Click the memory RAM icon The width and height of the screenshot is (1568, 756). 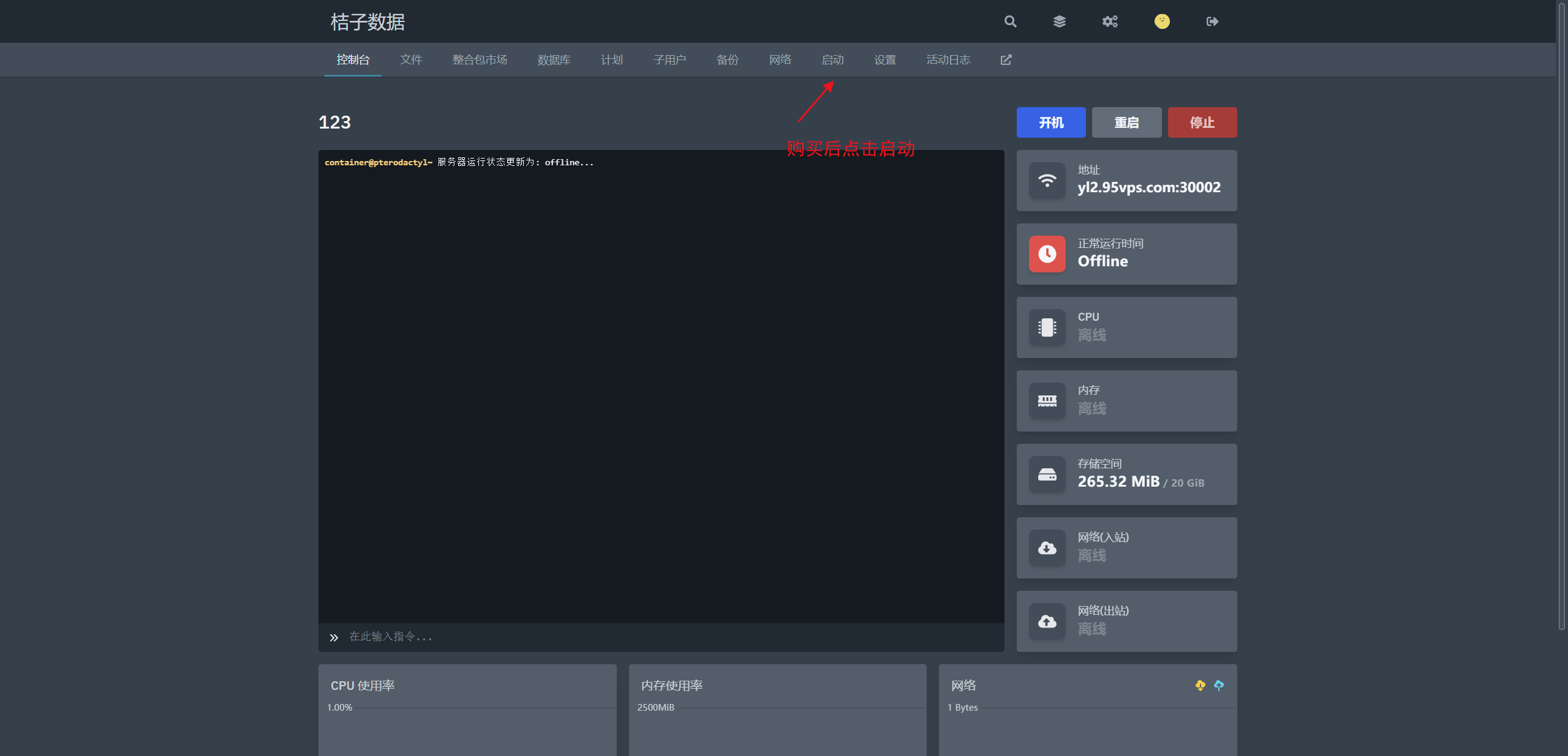coord(1047,401)
